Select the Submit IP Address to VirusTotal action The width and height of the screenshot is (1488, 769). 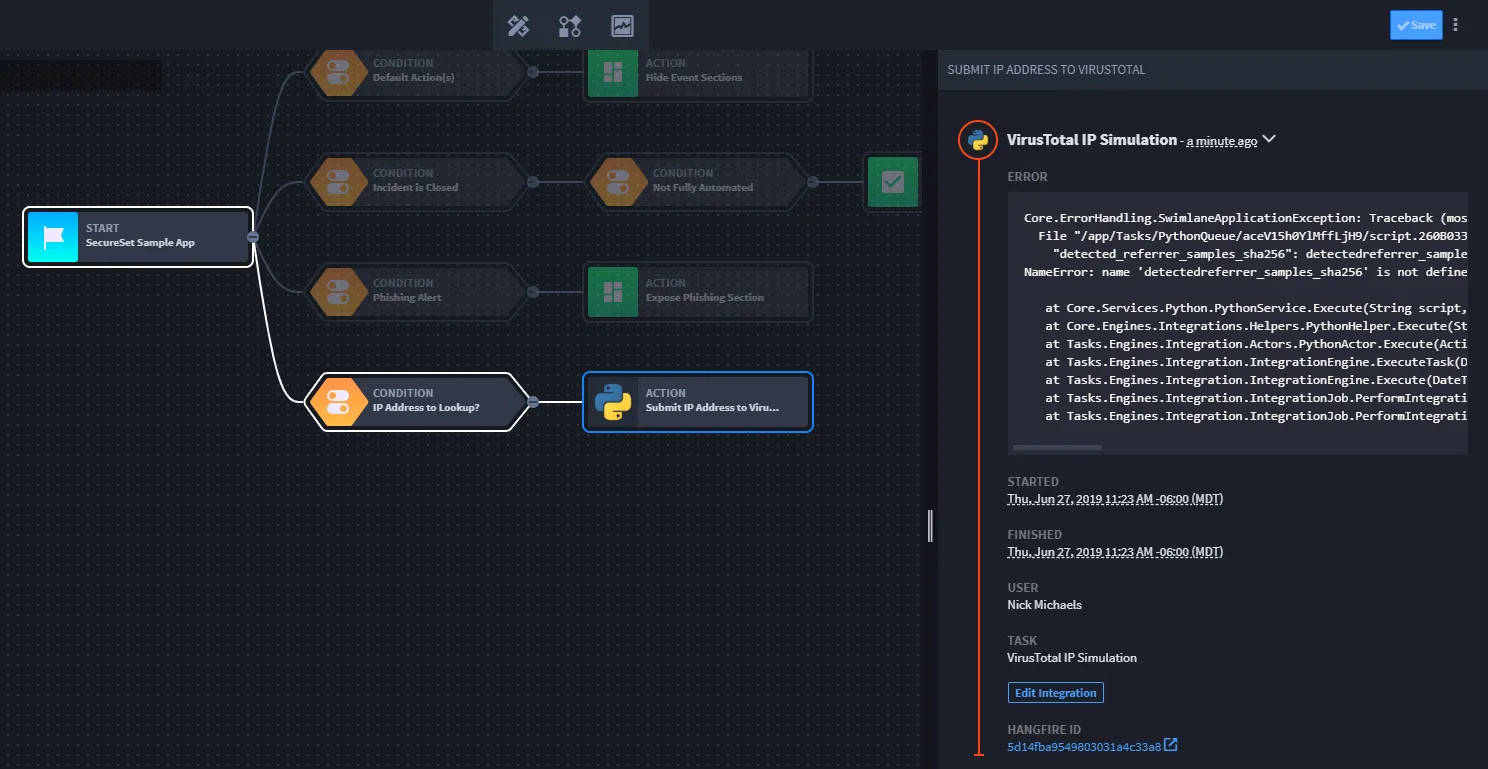tap(698, 401)
